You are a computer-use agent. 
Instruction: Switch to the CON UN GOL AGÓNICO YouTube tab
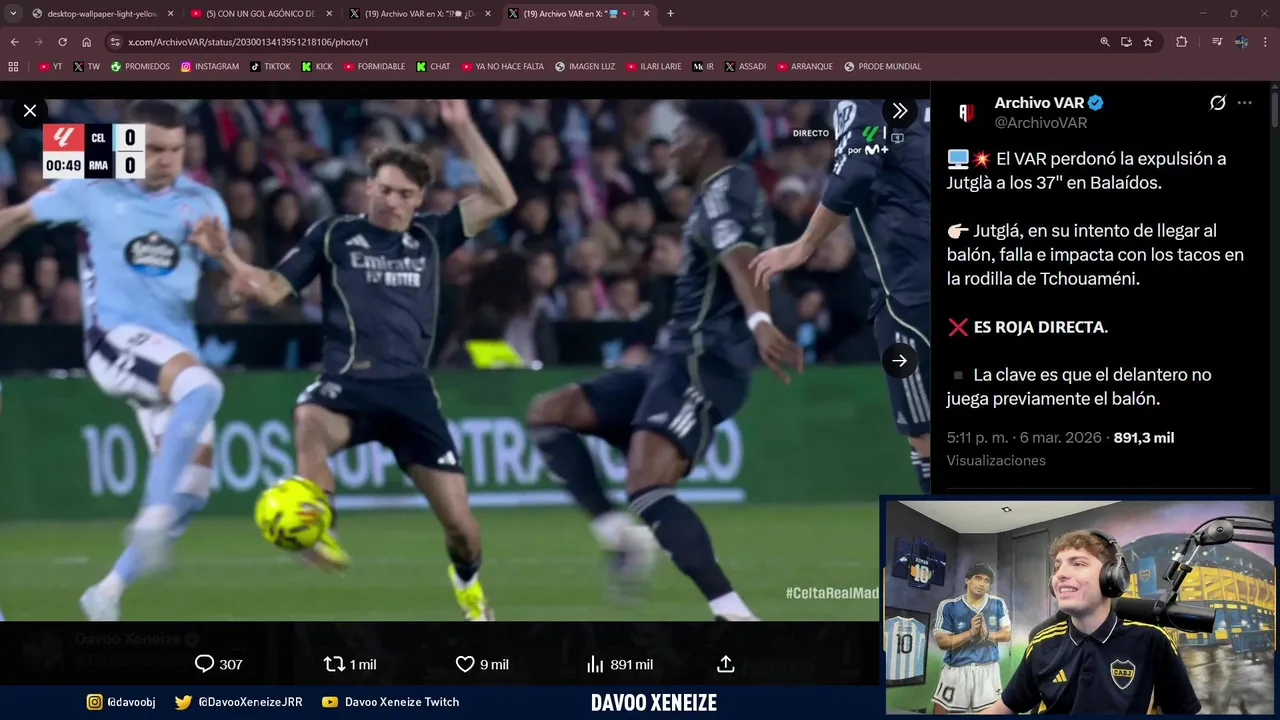[x=259, y=14]
